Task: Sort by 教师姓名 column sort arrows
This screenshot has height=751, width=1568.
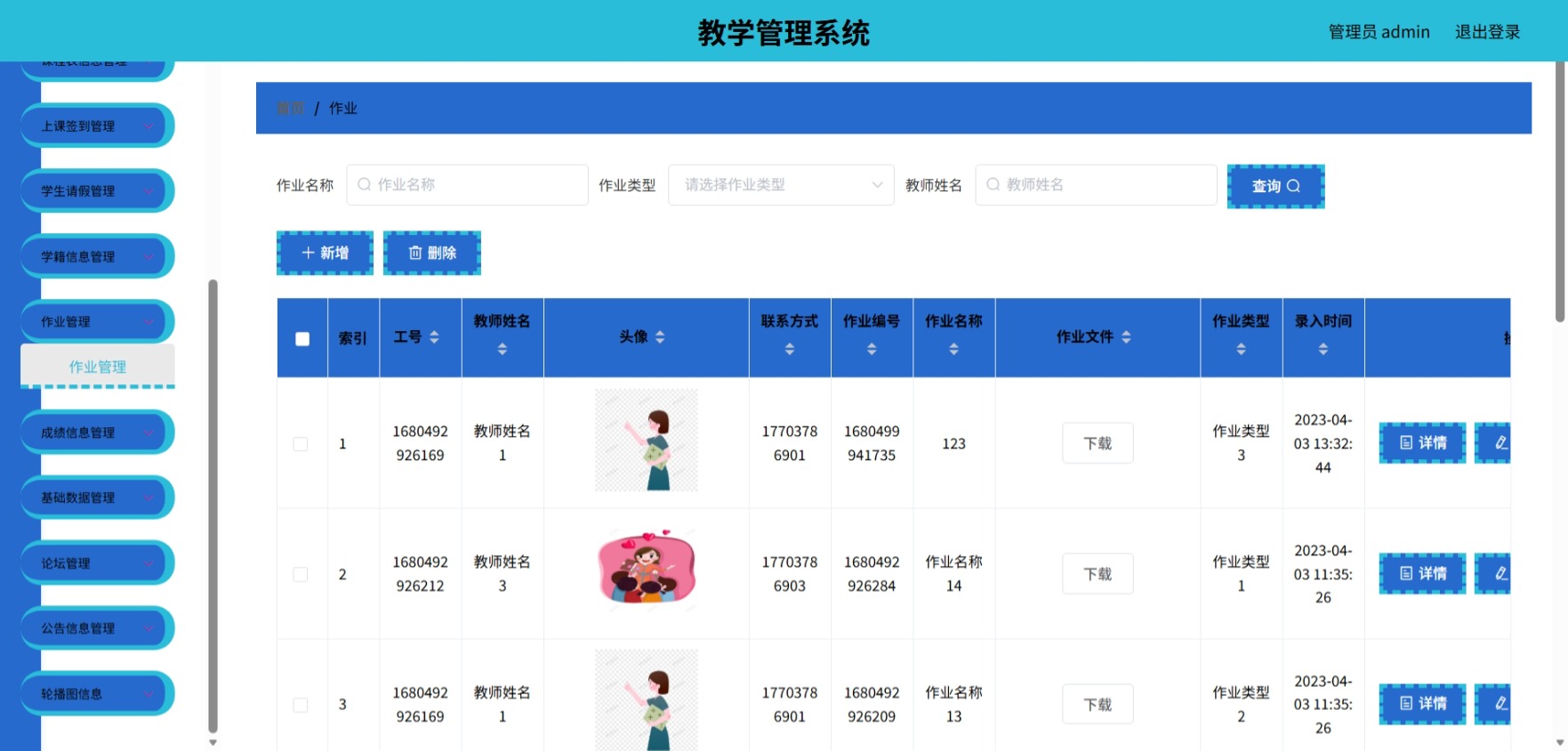Action: click(x=503, y=350)
